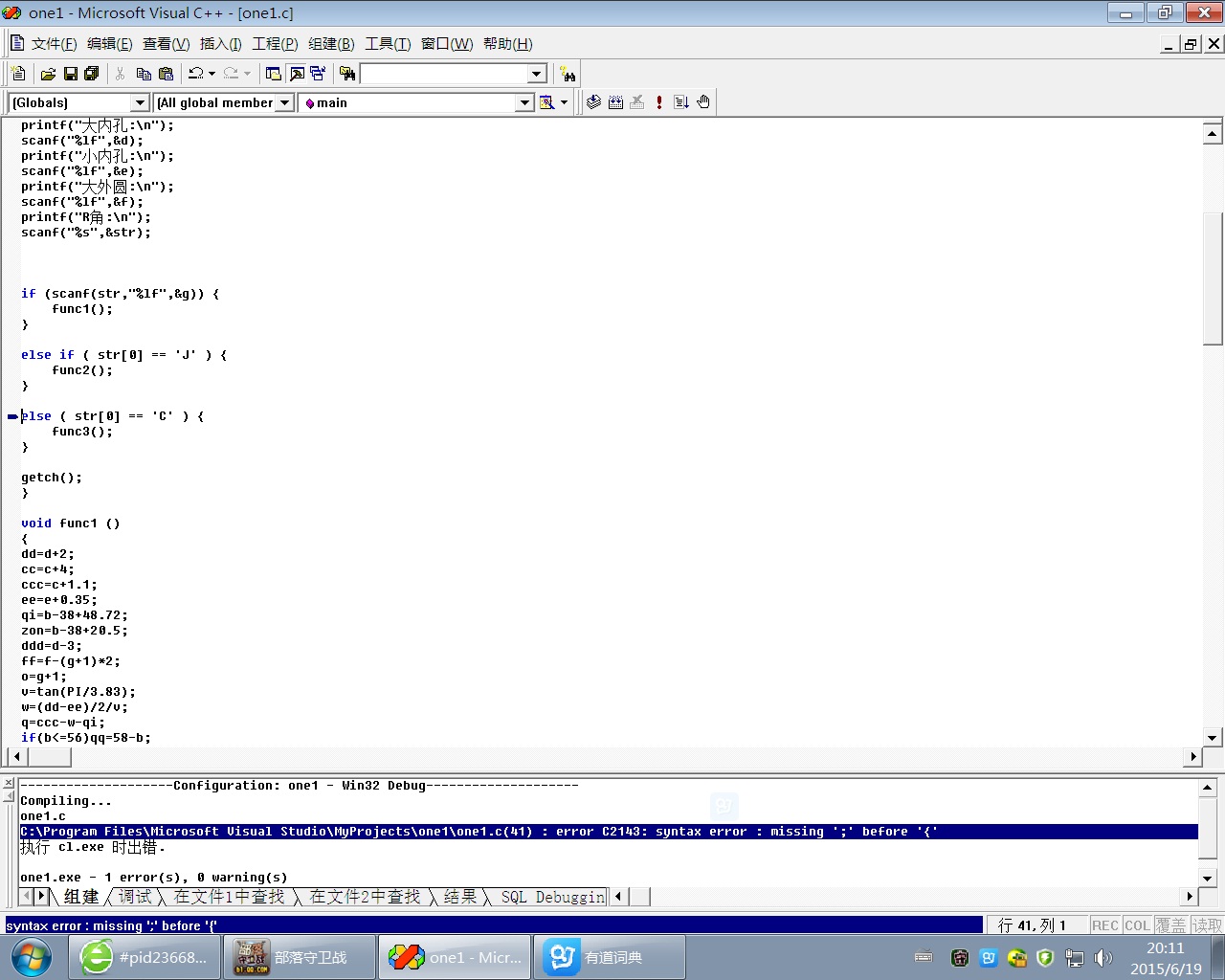Open the #pid23668 browser taskbar item
Image resolution: width=1225 pixels, height=980 pixels.
(145, 957)
